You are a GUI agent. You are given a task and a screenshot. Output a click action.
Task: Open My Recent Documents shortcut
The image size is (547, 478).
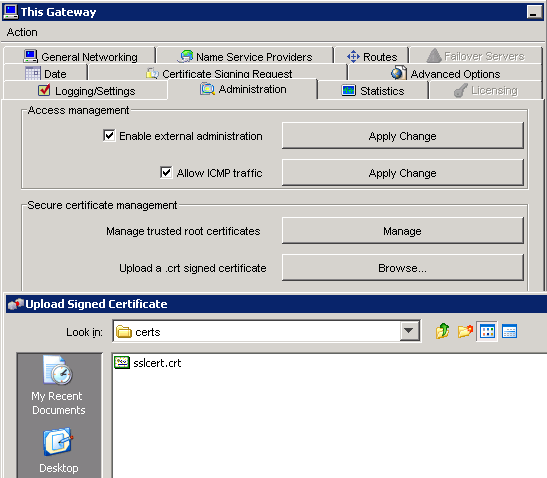coord(58,385)
